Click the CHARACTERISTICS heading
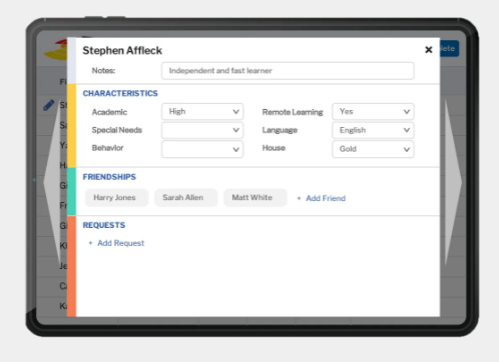Image resolution: width=499 pixels, height=362 pixels. [x=120, y=93]
